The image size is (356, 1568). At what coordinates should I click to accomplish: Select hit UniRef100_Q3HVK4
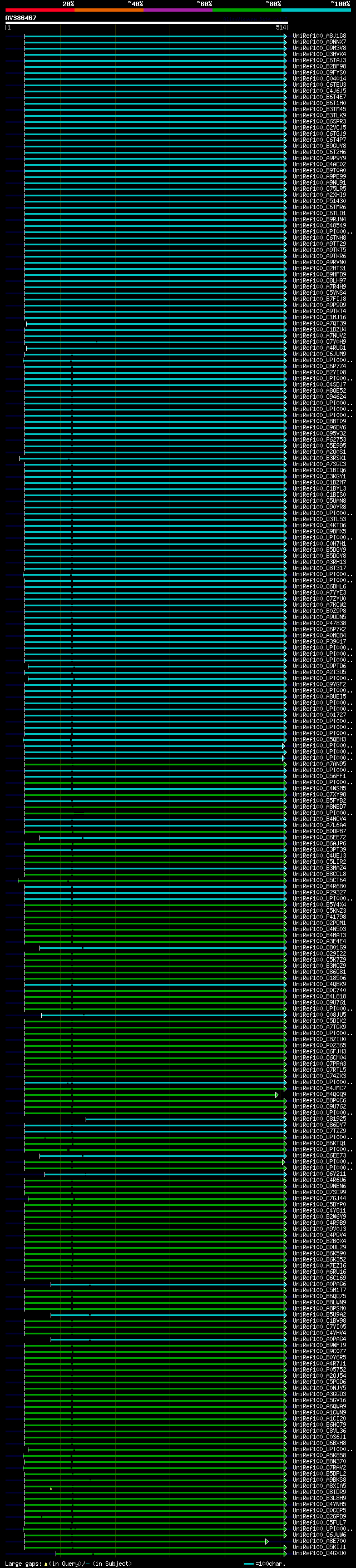point(319,54)
